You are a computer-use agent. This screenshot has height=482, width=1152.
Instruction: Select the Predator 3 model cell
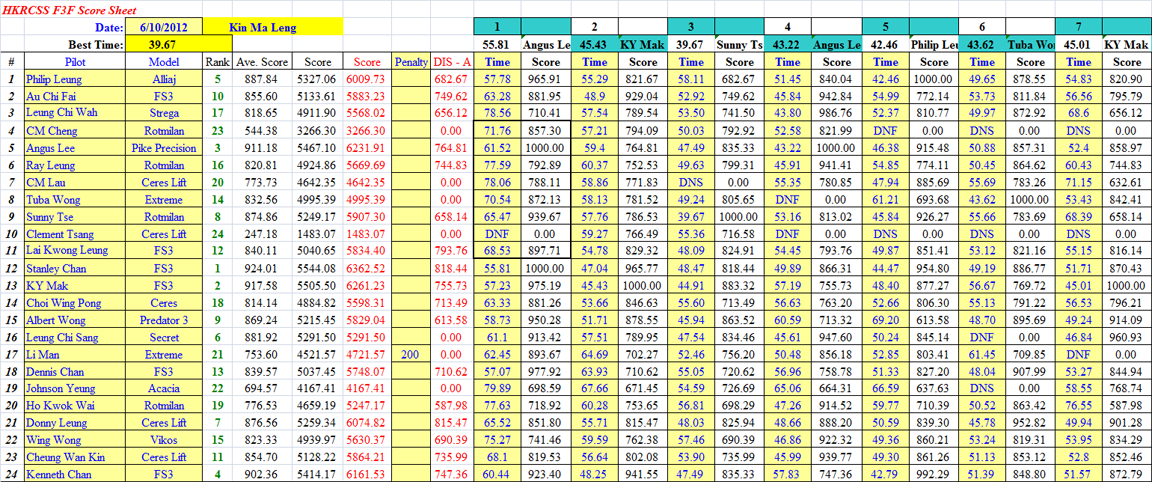coord(164,319)
